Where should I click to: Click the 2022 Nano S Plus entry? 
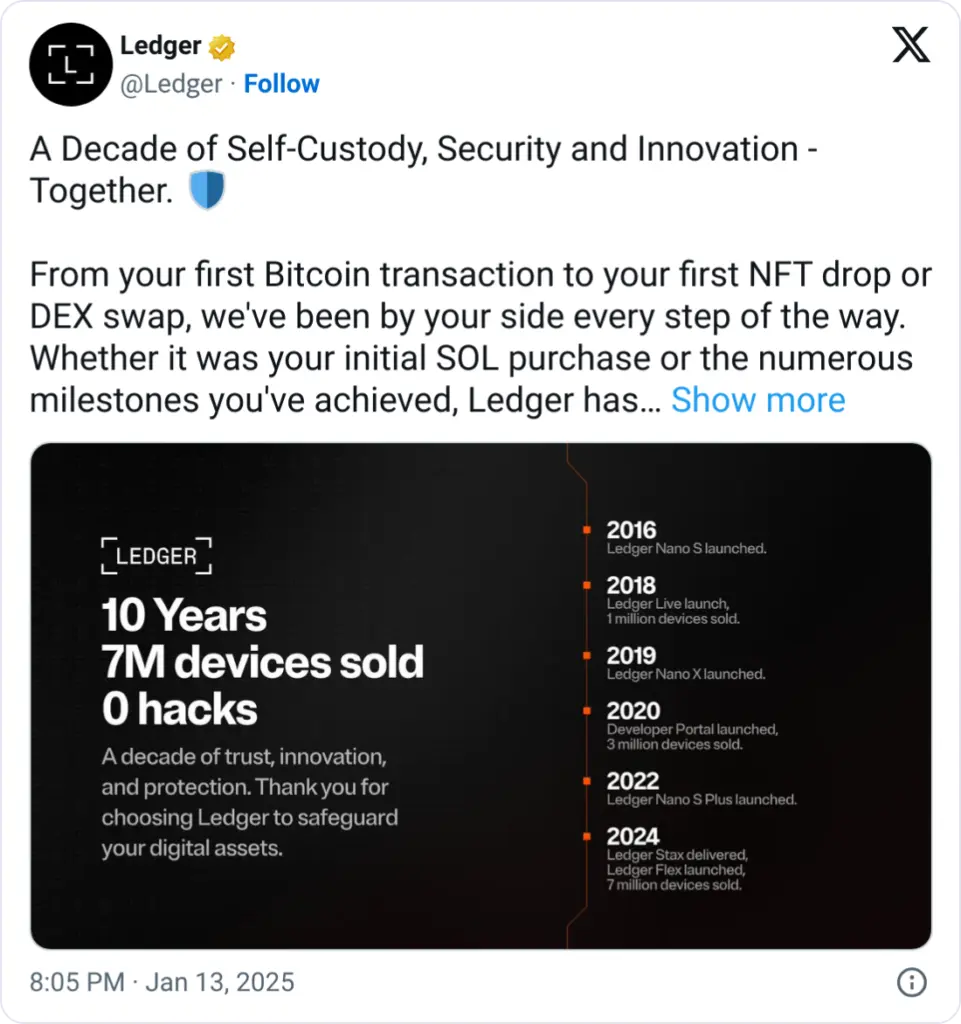[700, 799]
